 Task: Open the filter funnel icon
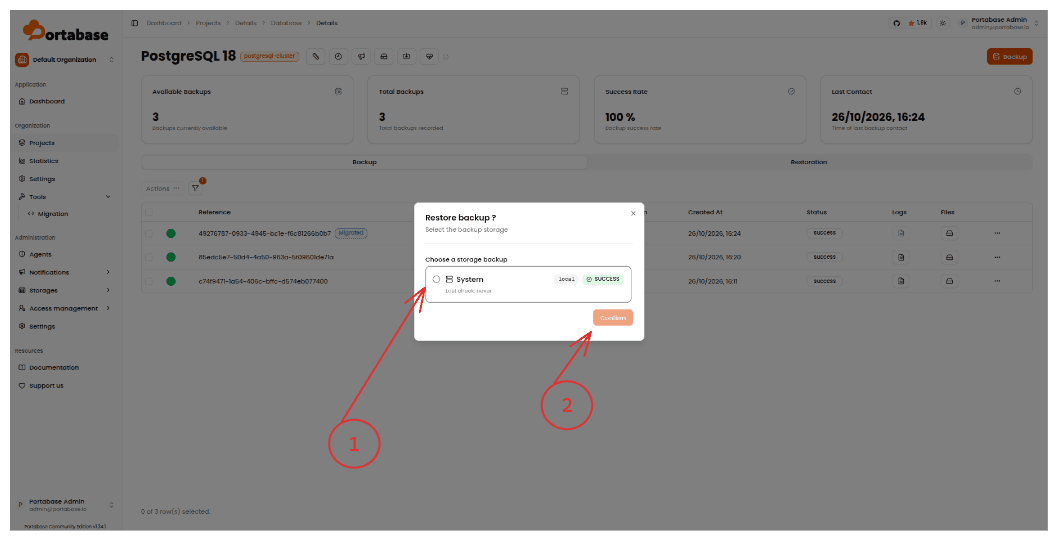click(x=195, y=188)
